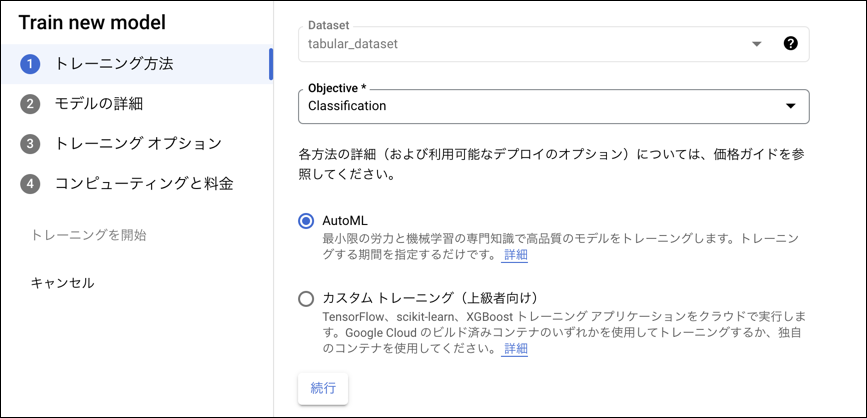The image size is (867, 418).
Task: Select the カスタム トレーニング radio button
Action: 306,298
